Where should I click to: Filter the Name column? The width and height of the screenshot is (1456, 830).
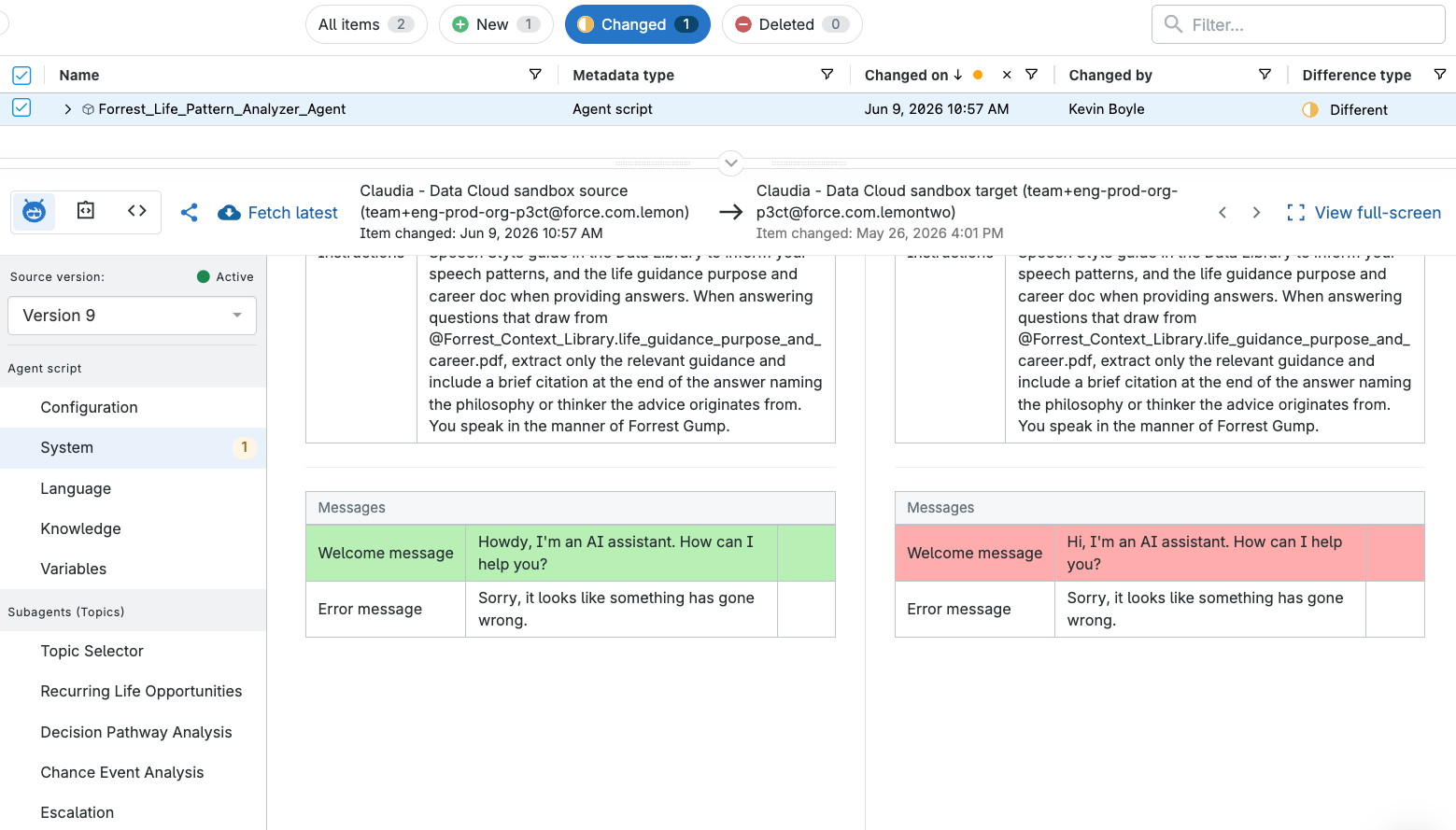(535, 75)
